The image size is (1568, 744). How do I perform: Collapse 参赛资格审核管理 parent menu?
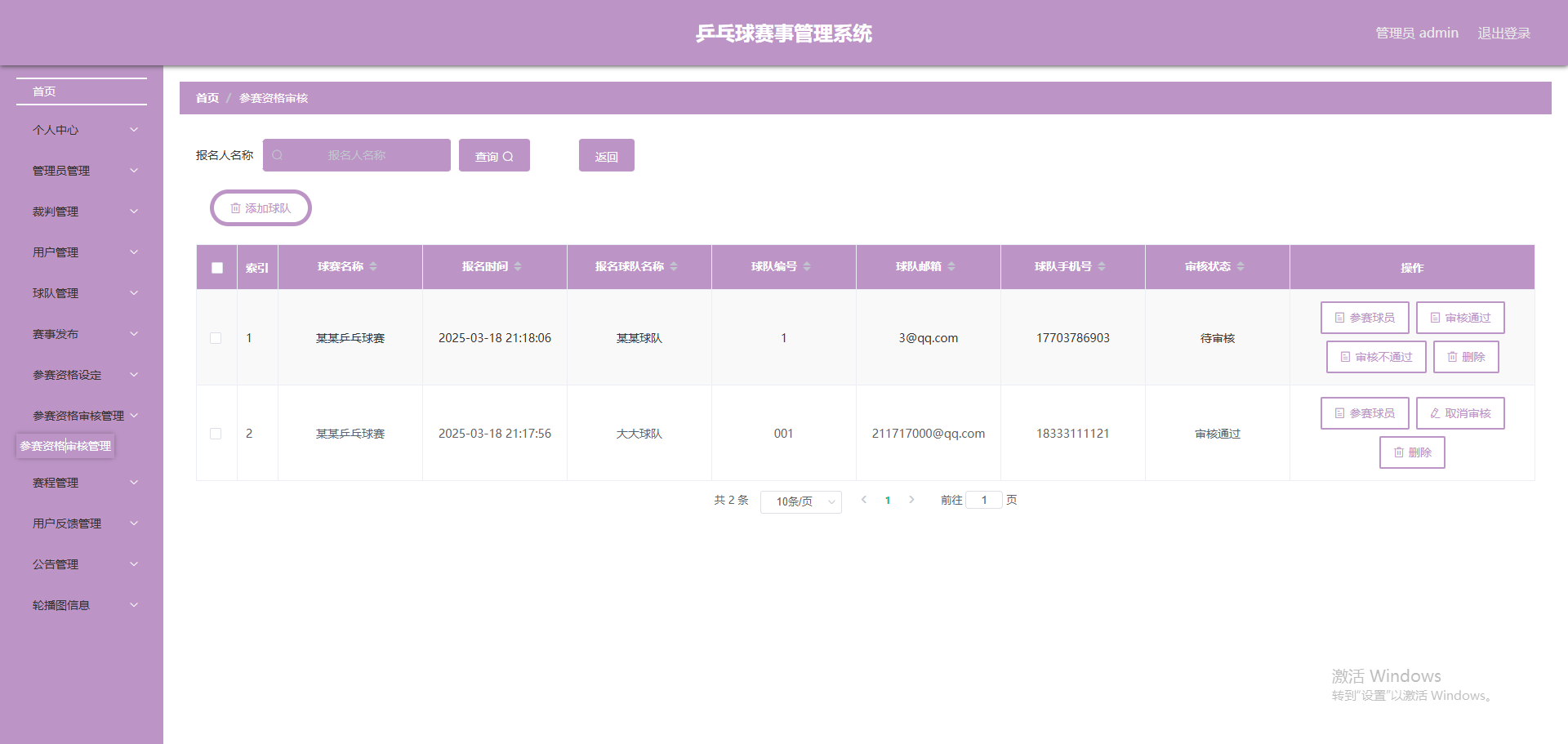(x=82, y=416)
